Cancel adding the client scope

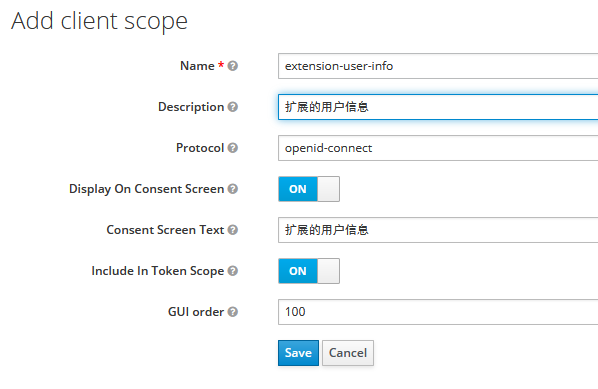pyautogui.click(x=348, y=353)
